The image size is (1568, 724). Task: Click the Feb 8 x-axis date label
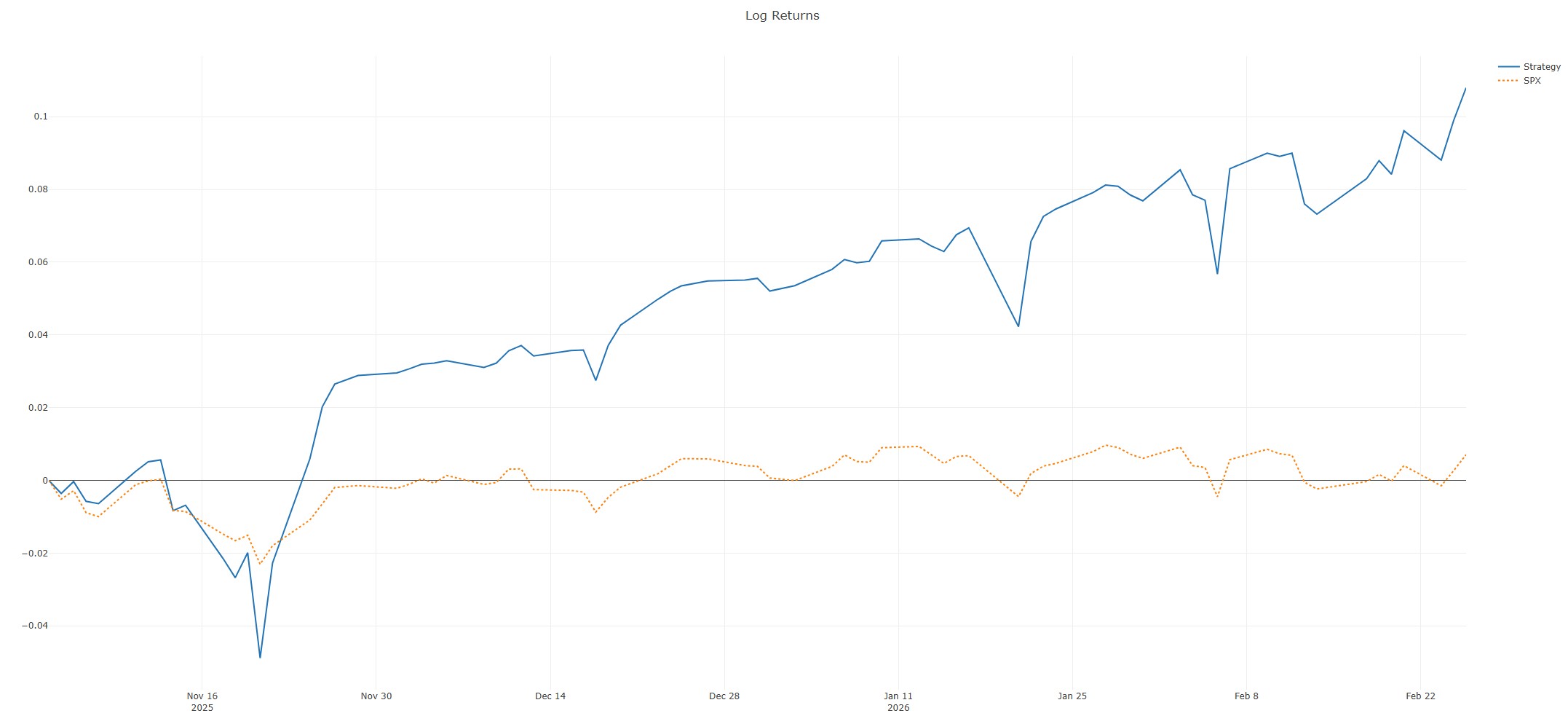click(x=1246, y=696)
